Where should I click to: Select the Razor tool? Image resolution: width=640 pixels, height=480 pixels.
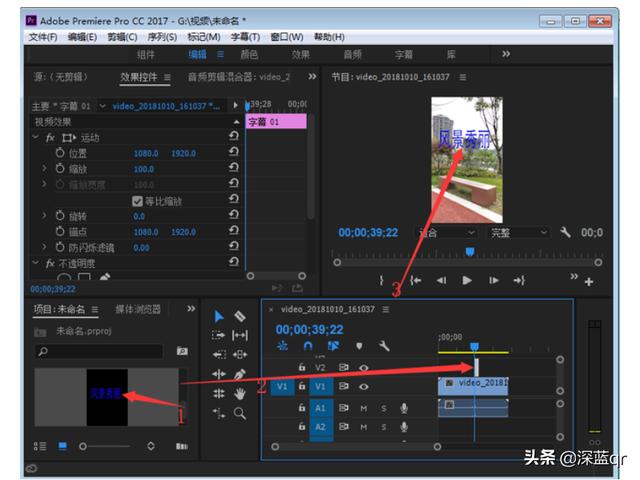(240, 316)
